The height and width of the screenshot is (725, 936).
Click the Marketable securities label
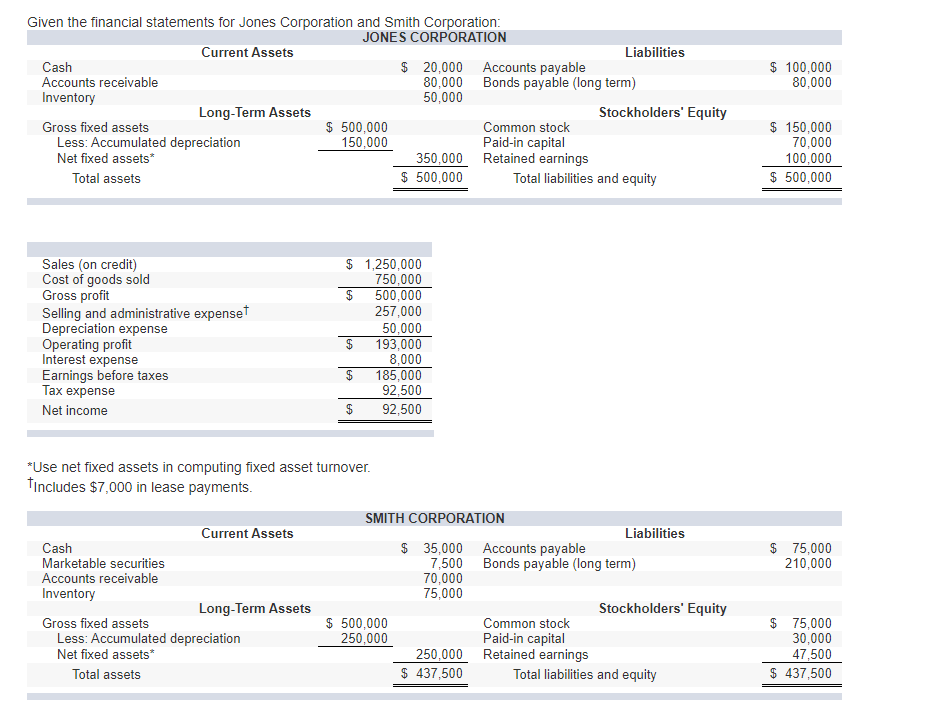pos(103,563)
